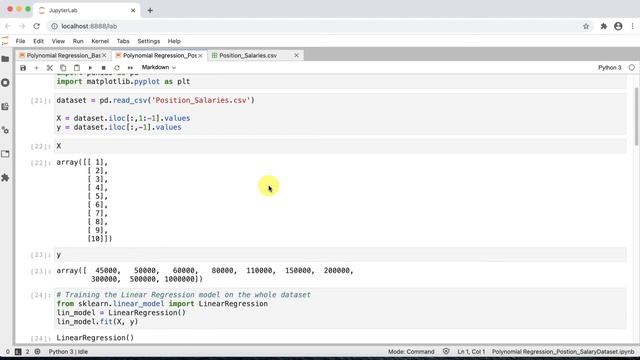640x360 pixels.
Task: Run the selected cell with the play icon
Action: tap(90, 68)
